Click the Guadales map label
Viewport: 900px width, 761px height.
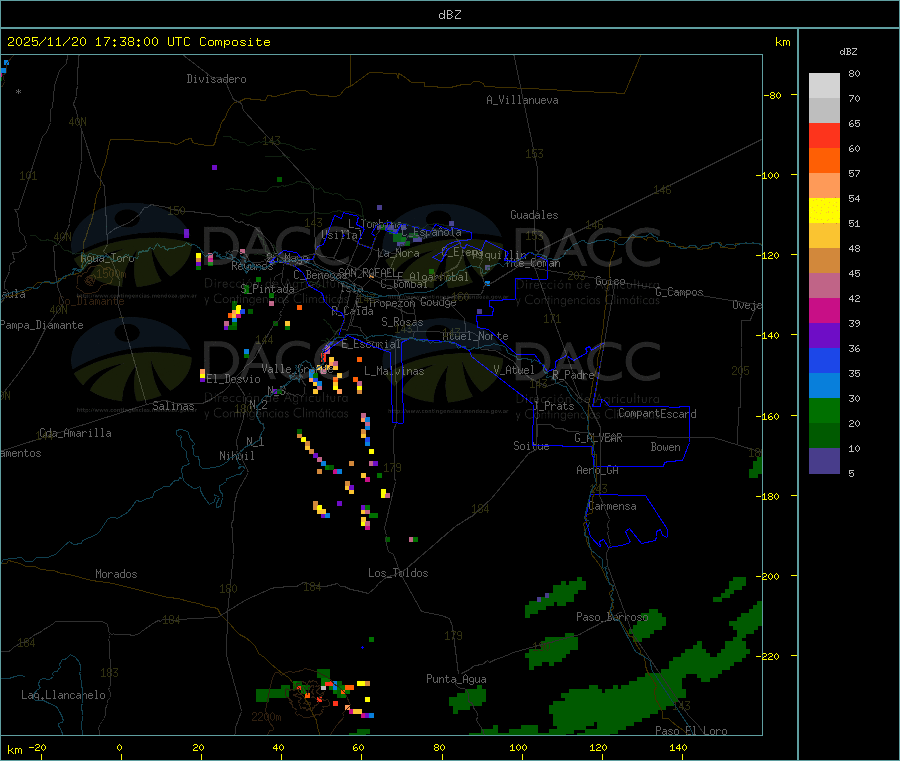[x=534, y=215]
